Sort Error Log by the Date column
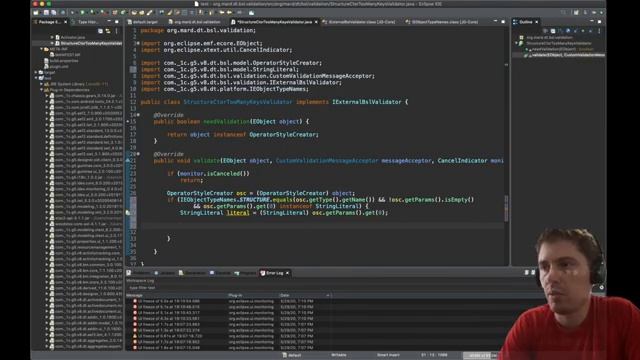The image size is (640, 360). pyautogui.click(x=304, y=295)
